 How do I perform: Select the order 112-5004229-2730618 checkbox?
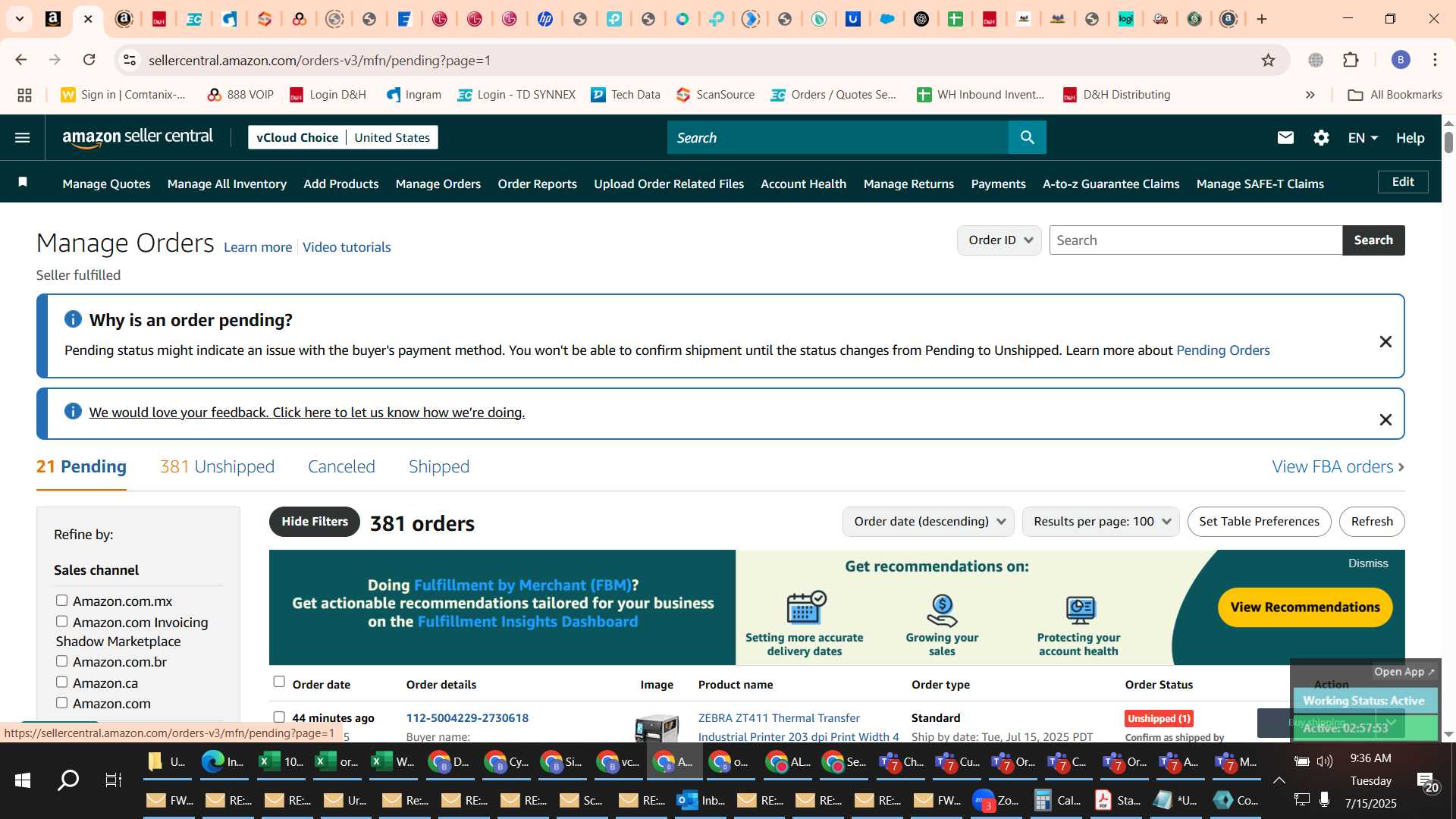pos(279,717)
